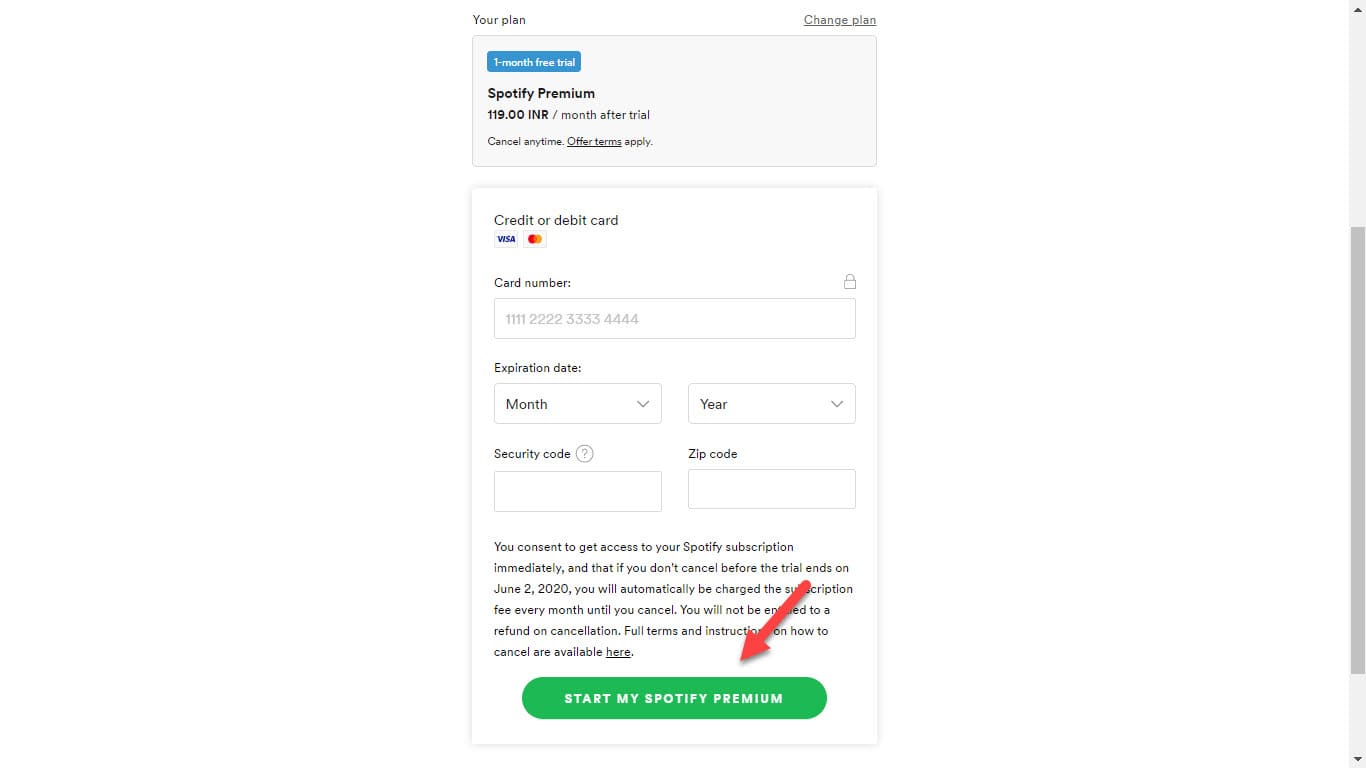This screenshot has width=1366, height=768.
Task: Click the Mastercard icon
Action: [x=534, y=238]
